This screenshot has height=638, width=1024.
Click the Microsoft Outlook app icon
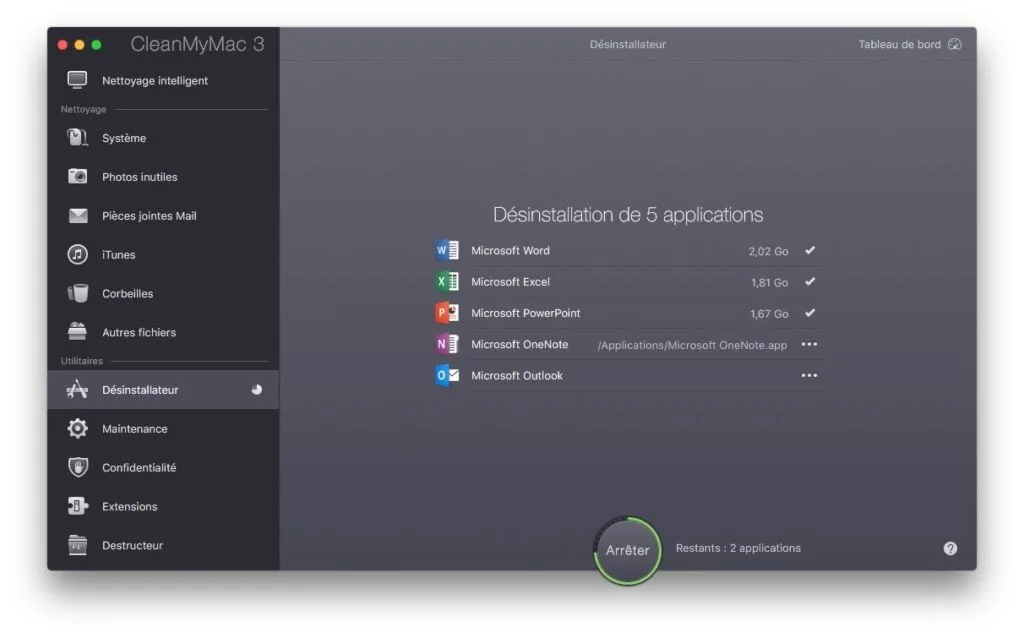pos(447,375)
